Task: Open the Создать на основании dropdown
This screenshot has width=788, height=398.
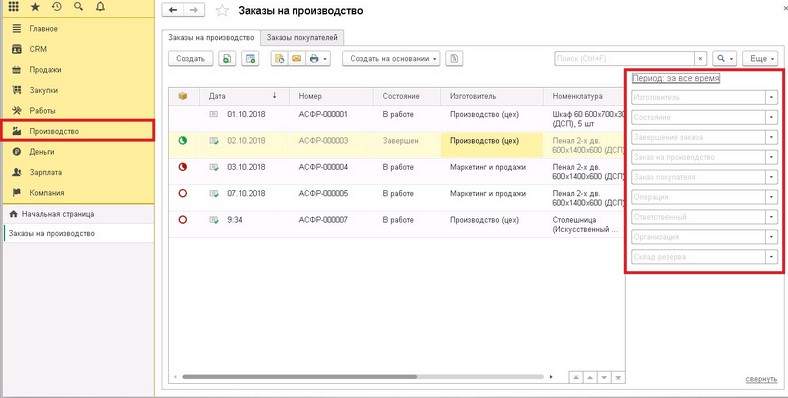Action: [x=391, y=59]
